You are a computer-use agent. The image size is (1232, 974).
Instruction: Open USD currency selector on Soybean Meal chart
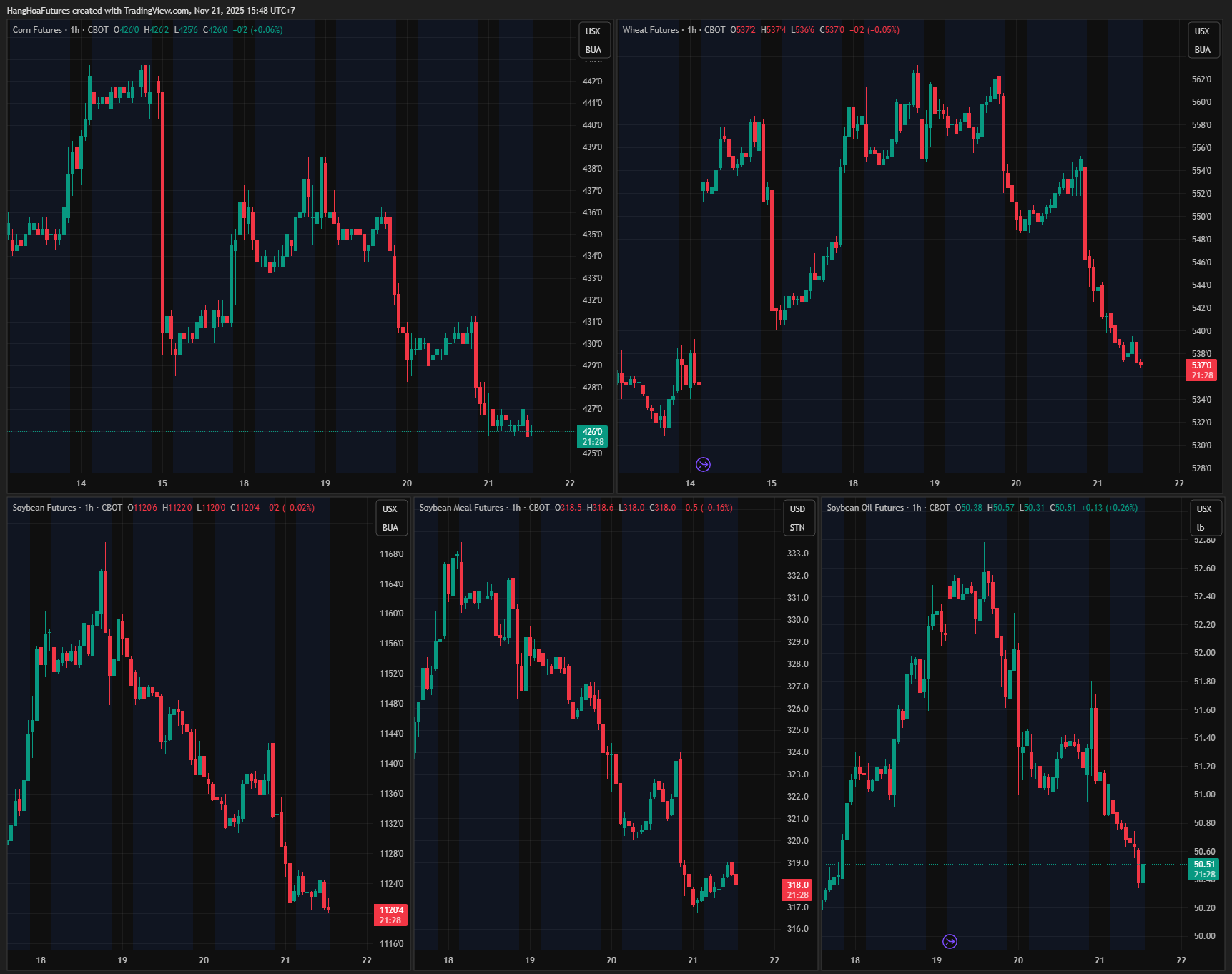[x=797, y=509]
